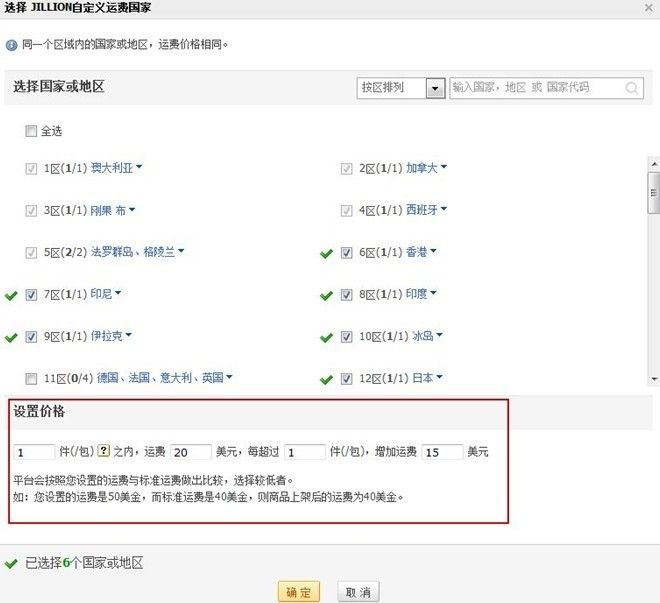Click the 确定 confirm button
The height and width of the screenshot is (603, 660).
point(299,592)
